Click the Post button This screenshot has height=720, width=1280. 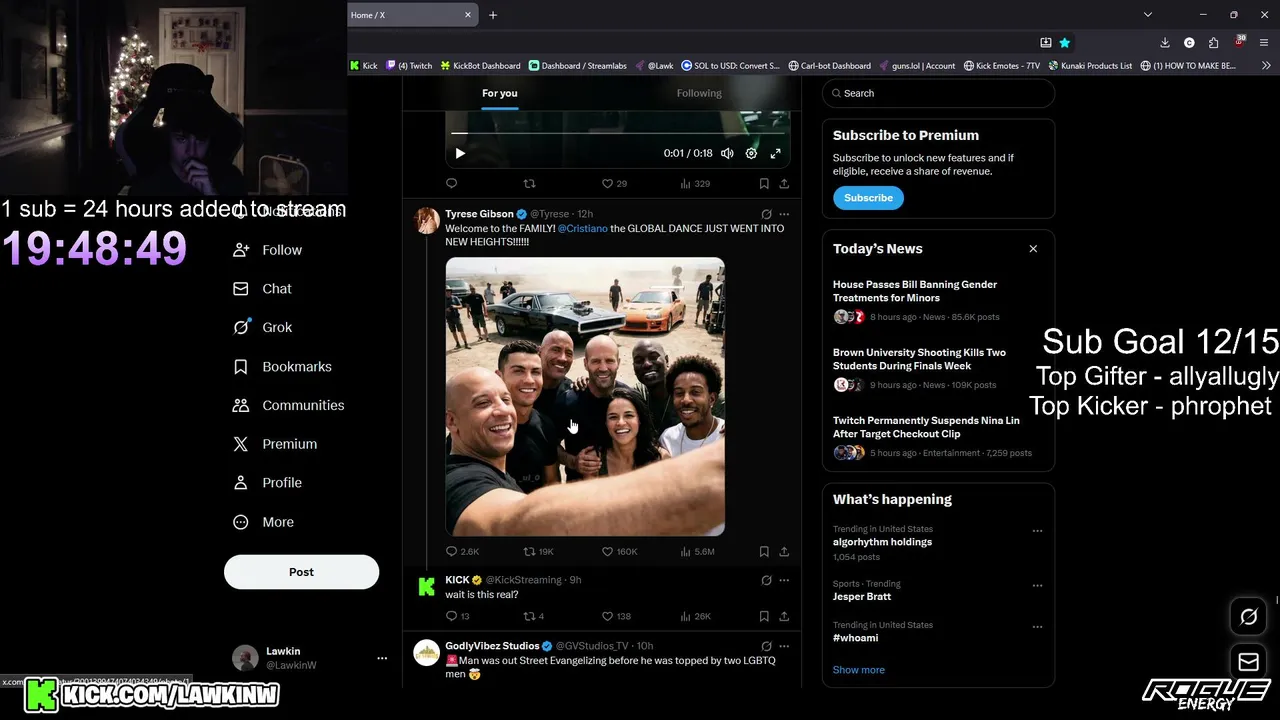click(301, 572)
